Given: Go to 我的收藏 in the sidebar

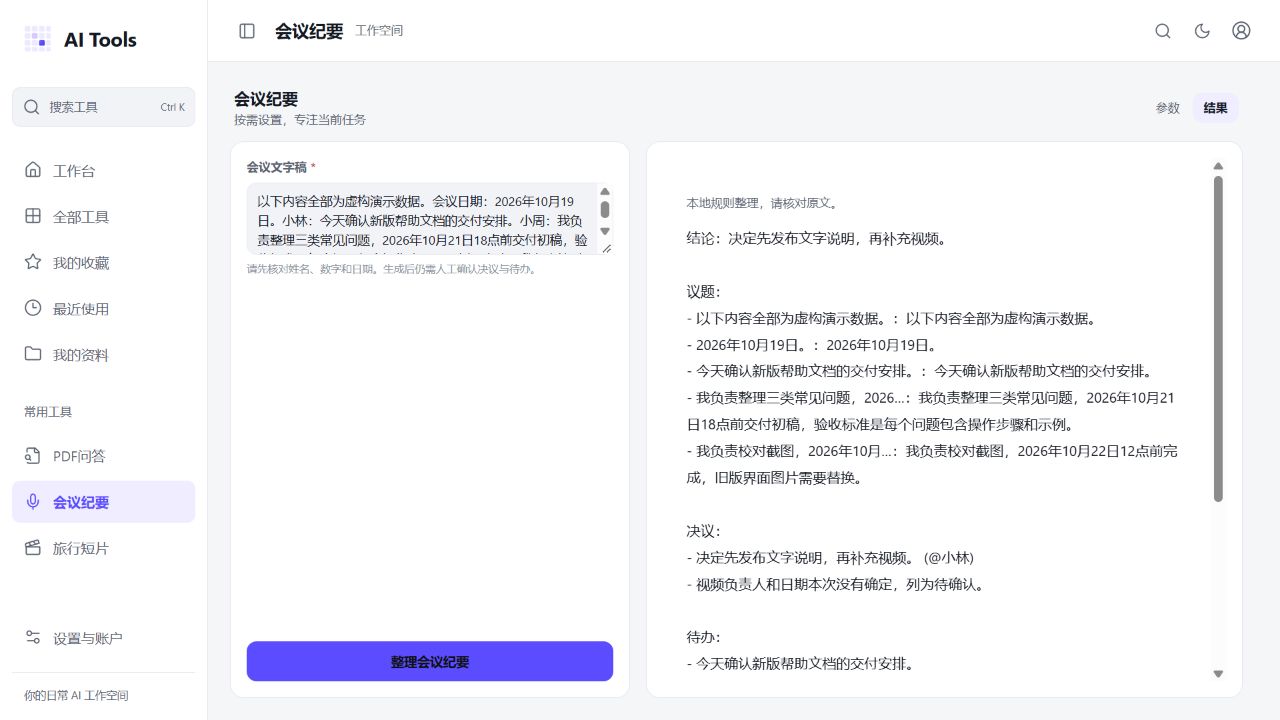Looking at the screenshot, I should [104, 263].
